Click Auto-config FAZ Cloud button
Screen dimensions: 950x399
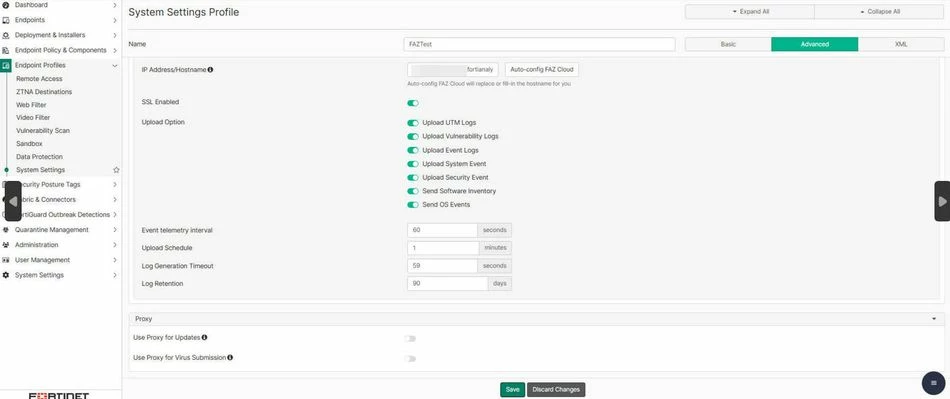point(542,70)
